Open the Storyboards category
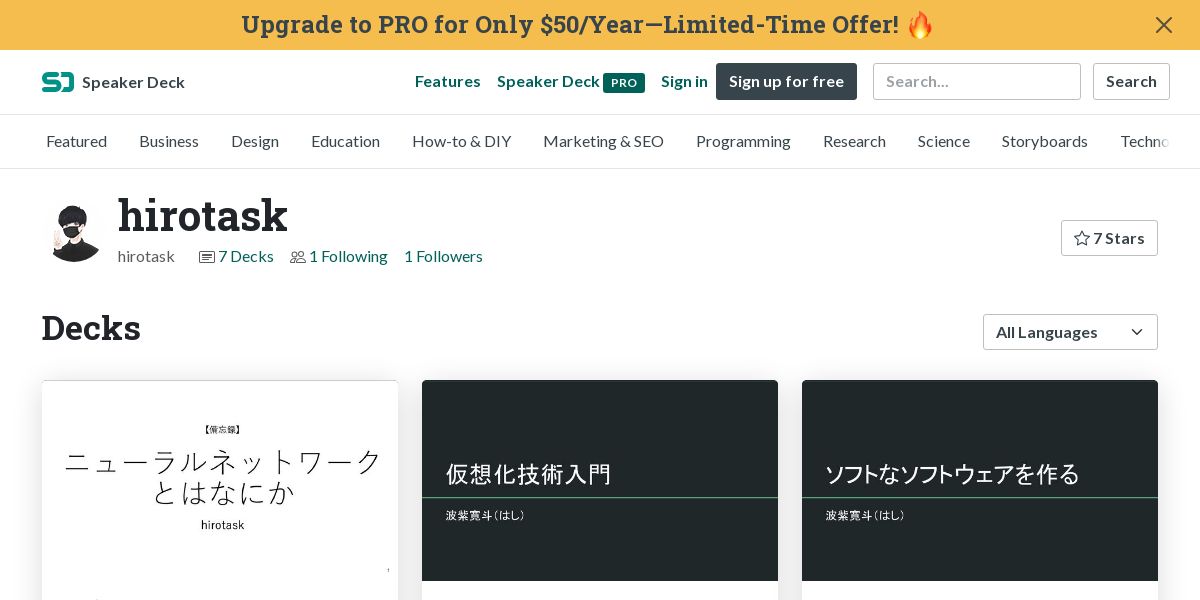Image resolution: width=1200 pixels, height=600 pixels. tap(1044, 141)
